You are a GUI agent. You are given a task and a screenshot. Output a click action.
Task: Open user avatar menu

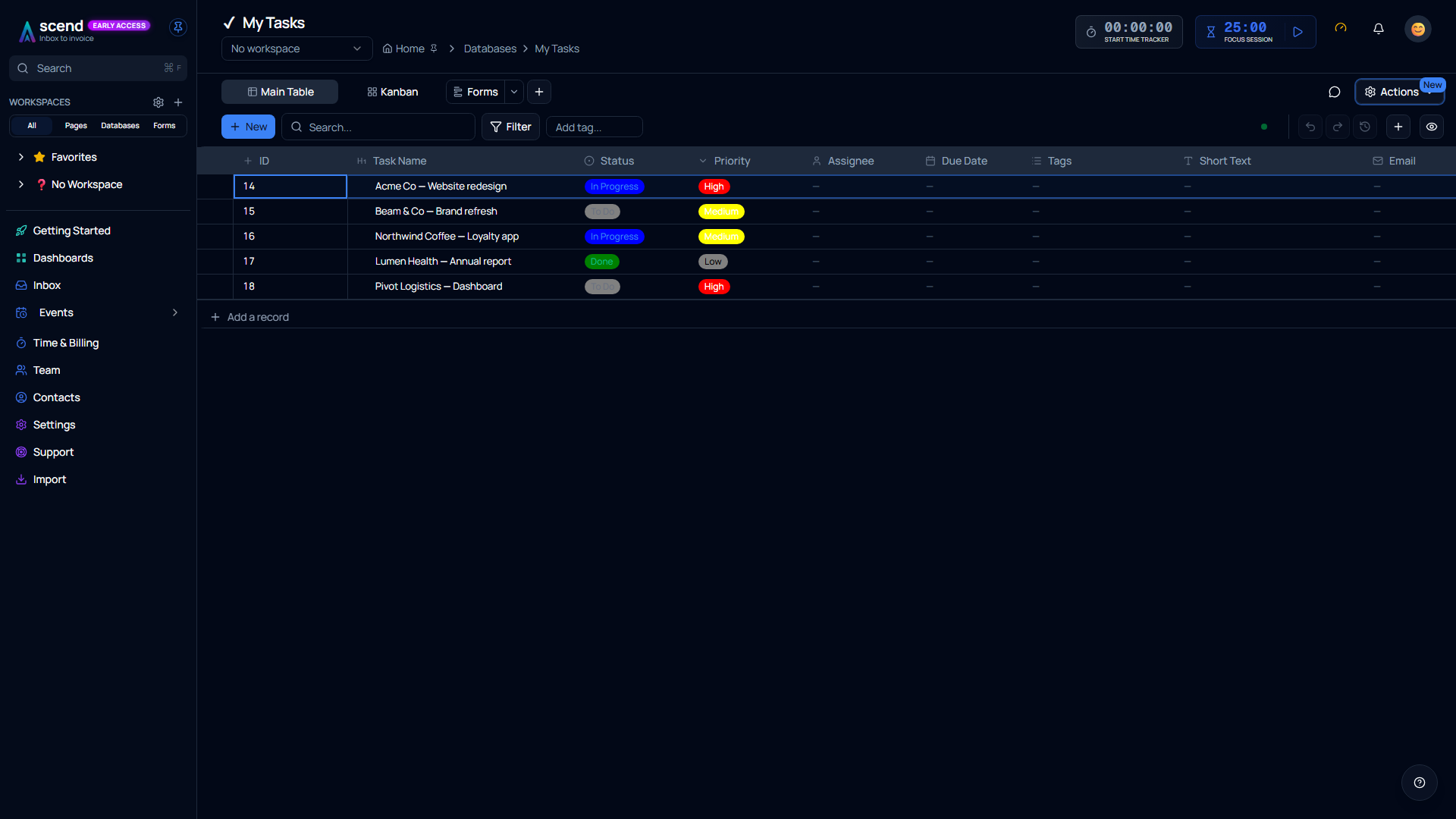[x=1418, y=29]
